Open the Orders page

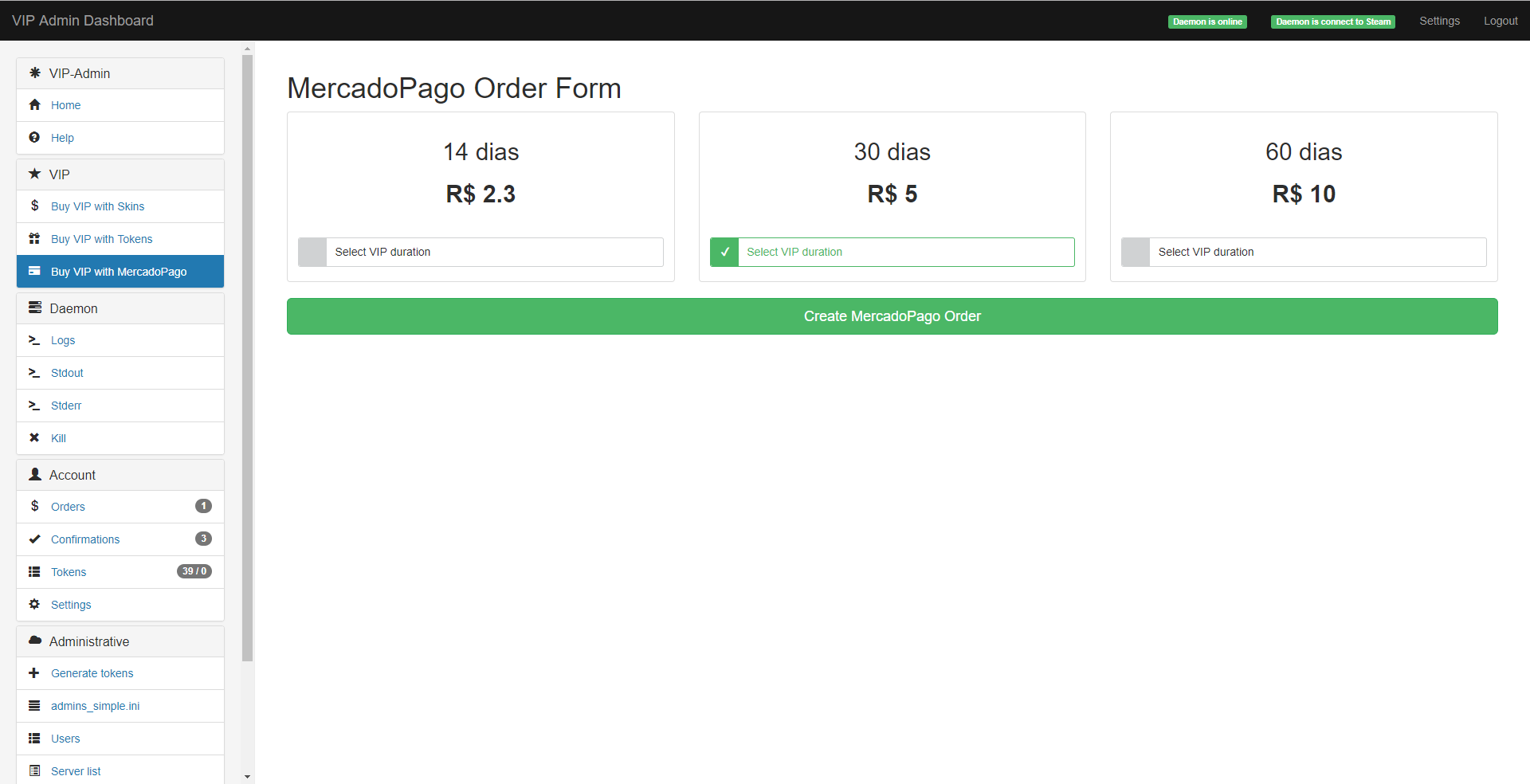click(x=120, y=507)
